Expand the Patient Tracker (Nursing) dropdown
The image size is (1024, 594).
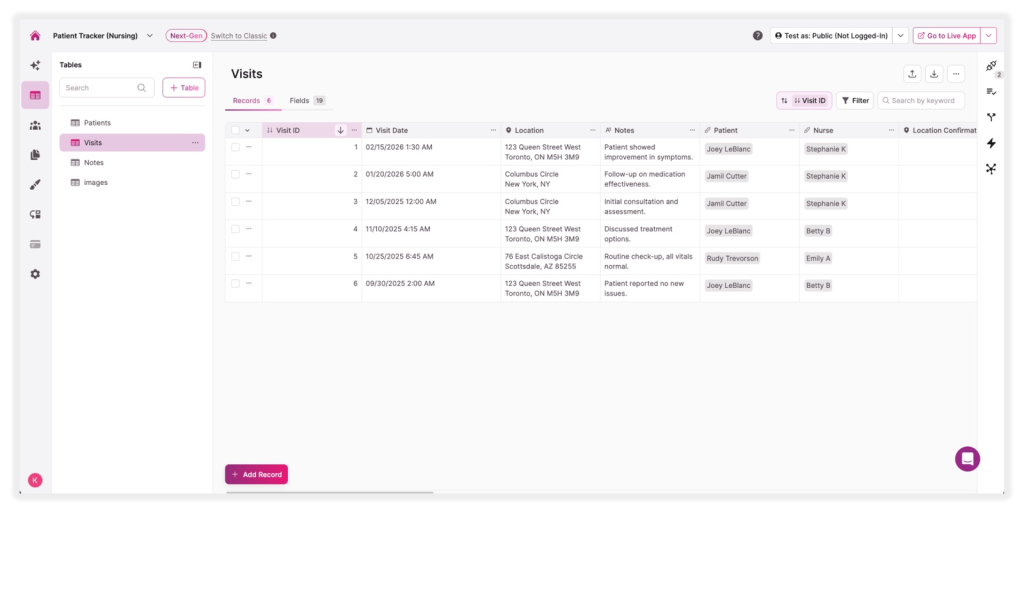tap(148, 34)
